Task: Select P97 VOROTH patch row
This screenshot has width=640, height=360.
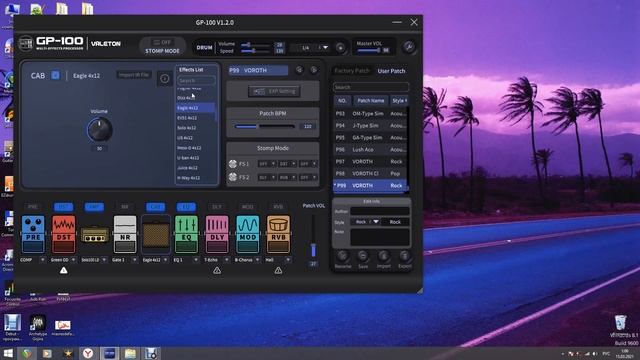Action: 370,162
